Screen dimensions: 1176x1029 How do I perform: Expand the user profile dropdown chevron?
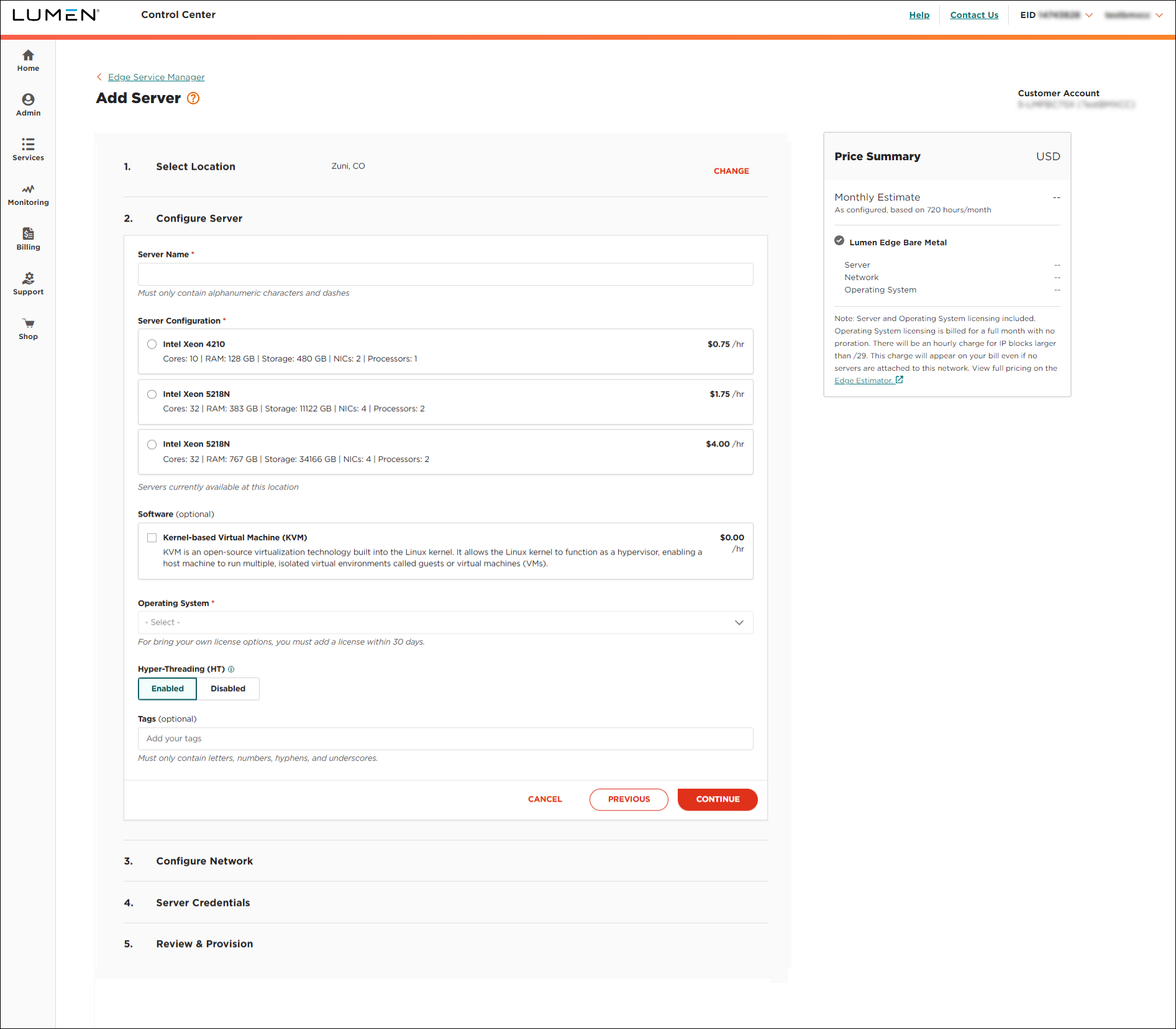point(1159,15)
